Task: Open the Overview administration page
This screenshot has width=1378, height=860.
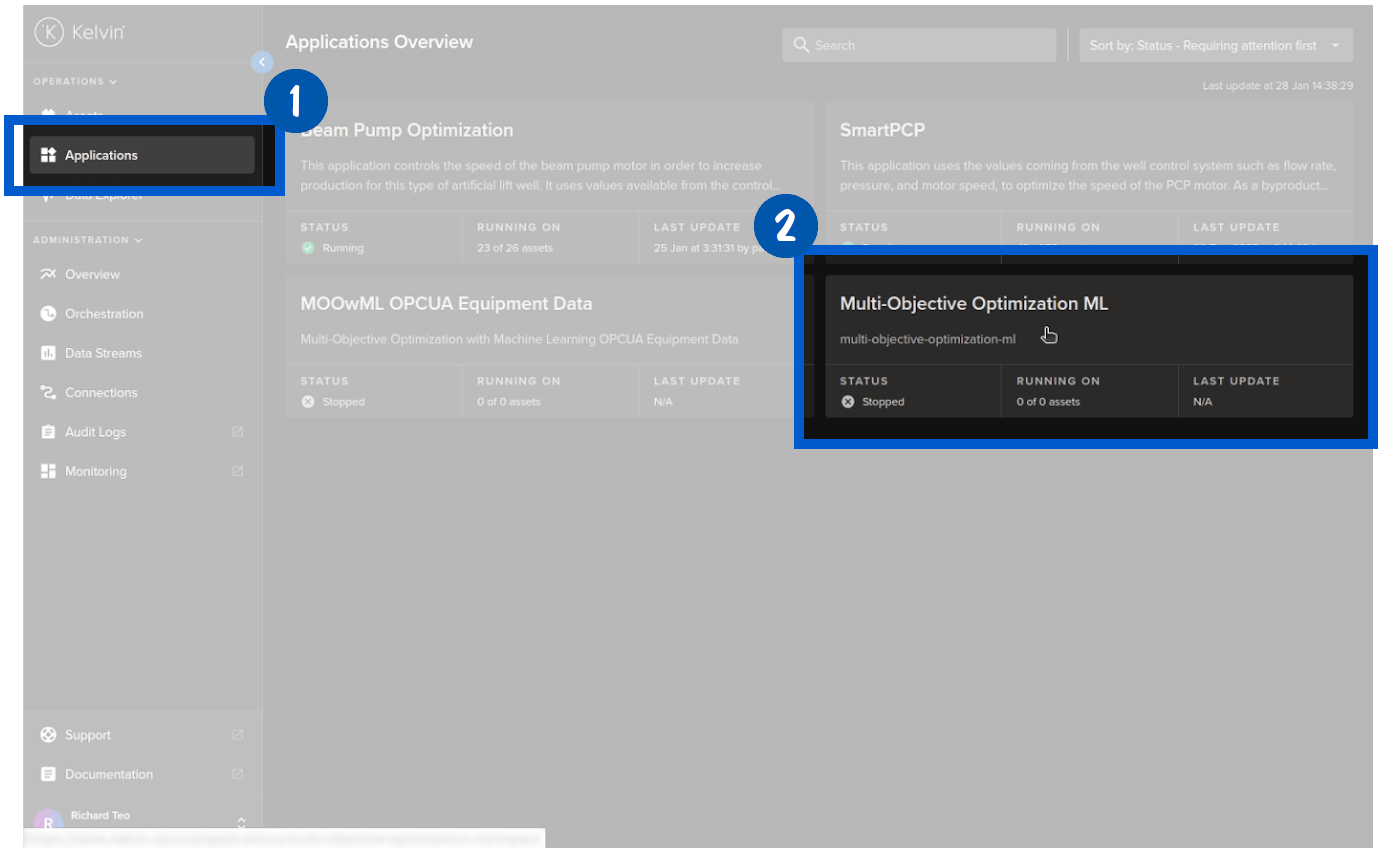Action: 92,274
